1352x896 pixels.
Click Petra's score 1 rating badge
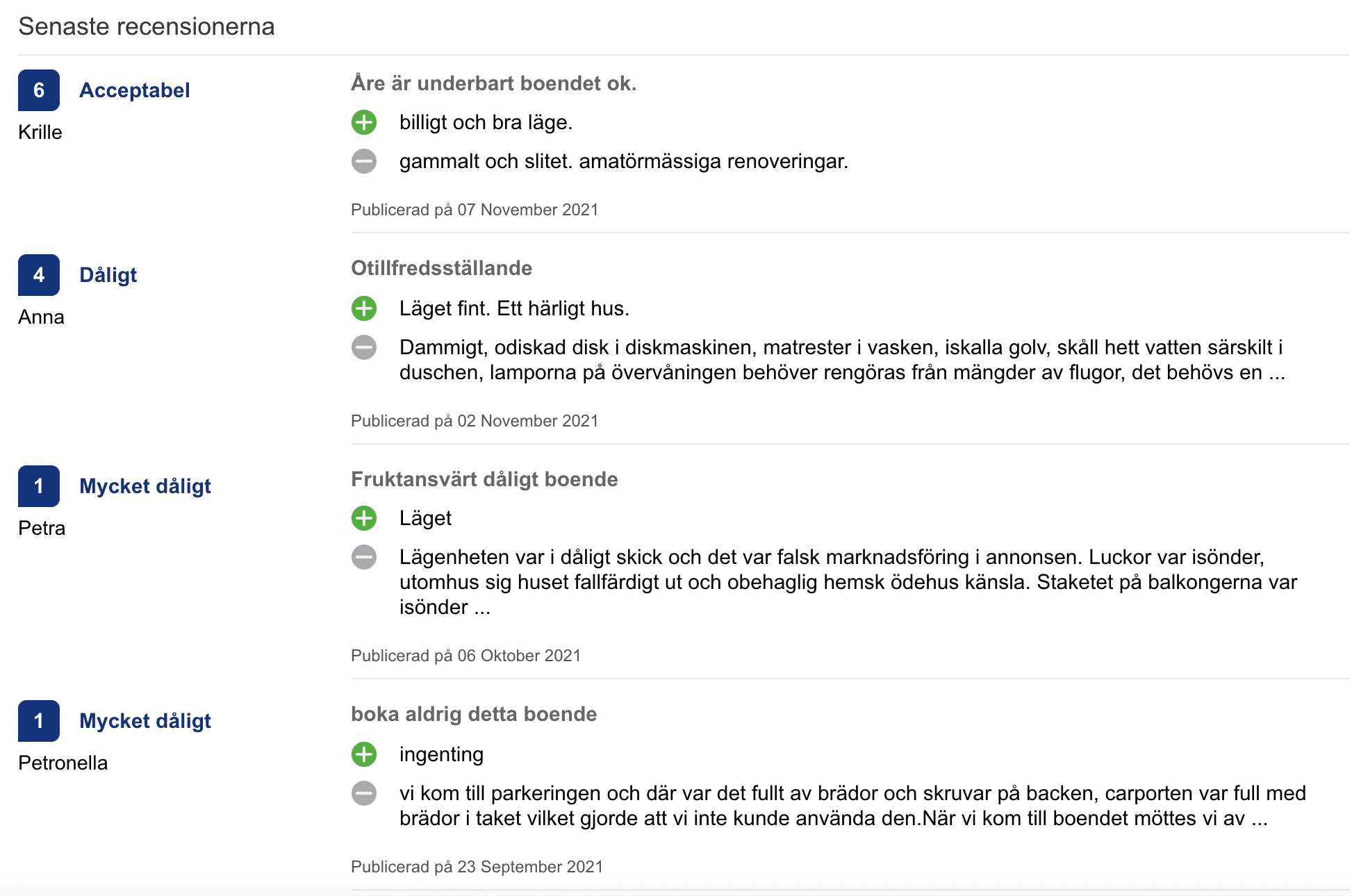point(39,486)
